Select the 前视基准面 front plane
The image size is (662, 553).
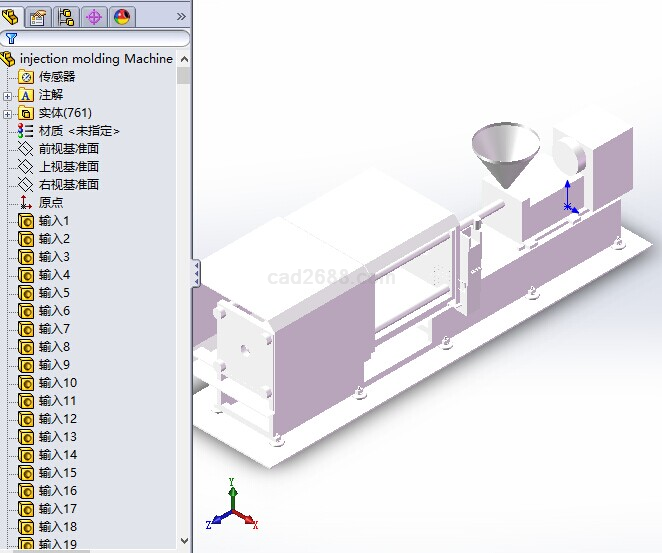(68, 149)
